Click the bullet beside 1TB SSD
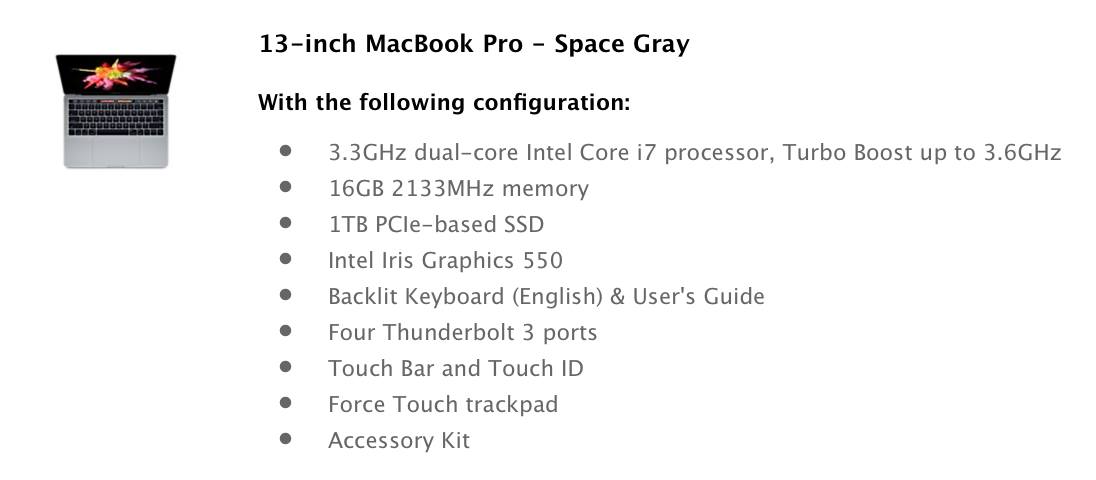 point(285,222)
